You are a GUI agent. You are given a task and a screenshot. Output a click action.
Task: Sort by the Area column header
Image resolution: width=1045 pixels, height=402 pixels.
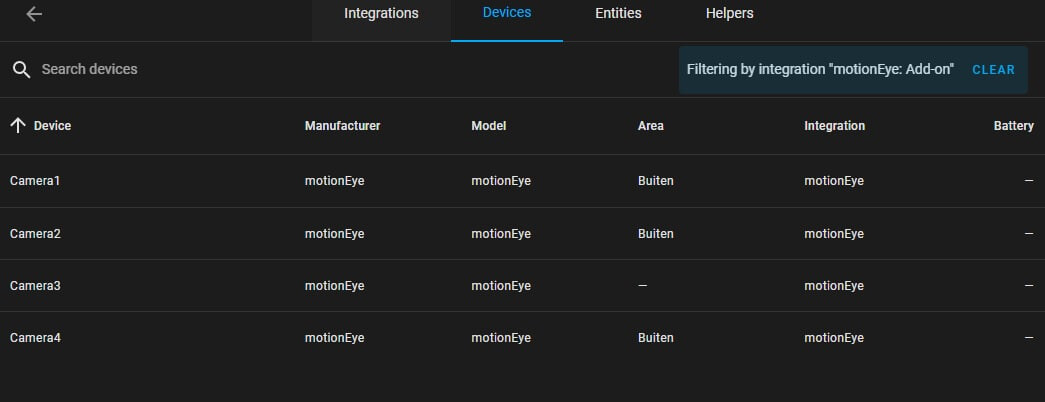click(x=650, y=126)
